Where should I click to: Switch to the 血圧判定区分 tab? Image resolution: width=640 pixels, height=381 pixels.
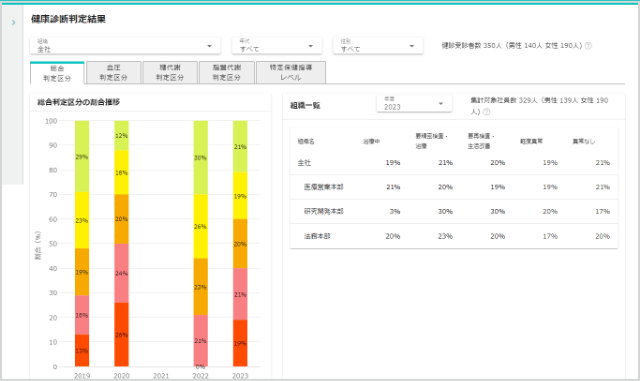coord(113,73)
